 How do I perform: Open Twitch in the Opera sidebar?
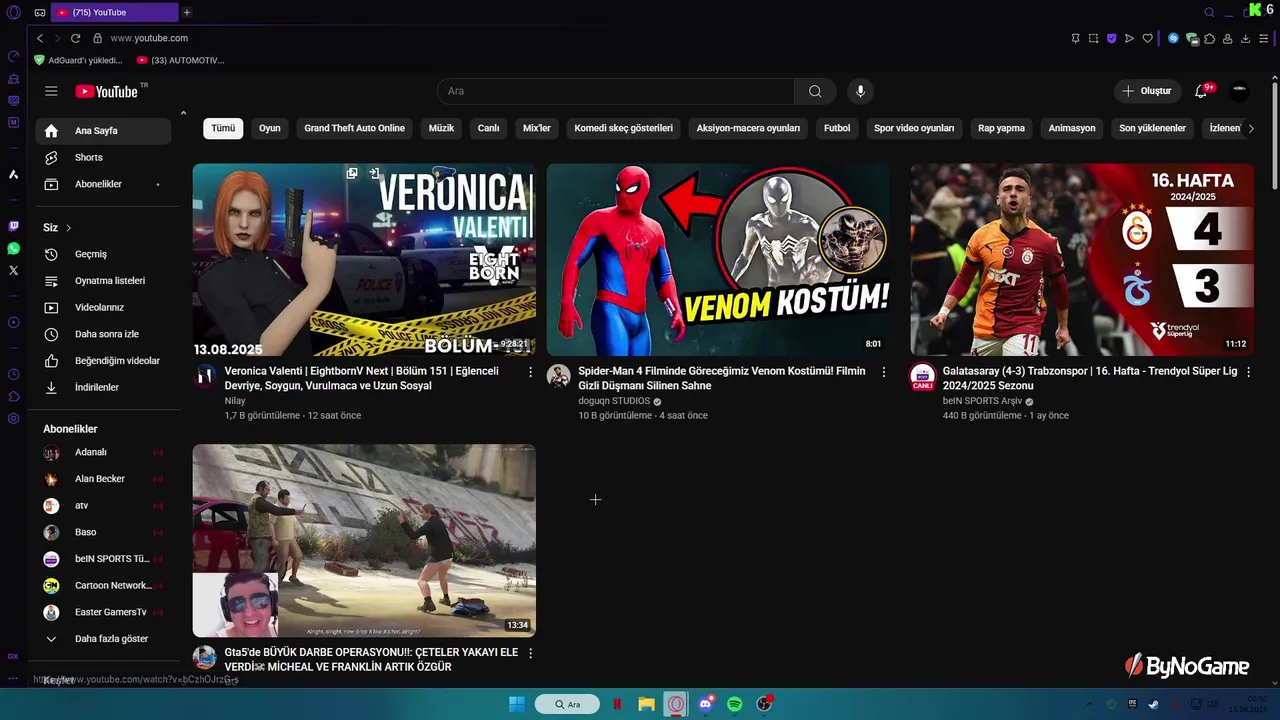(x=13, y=226)
